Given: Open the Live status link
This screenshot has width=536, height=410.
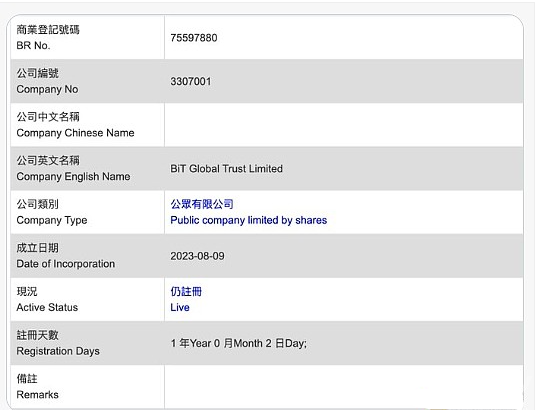Looking at the screenshot, I should 180,307.
